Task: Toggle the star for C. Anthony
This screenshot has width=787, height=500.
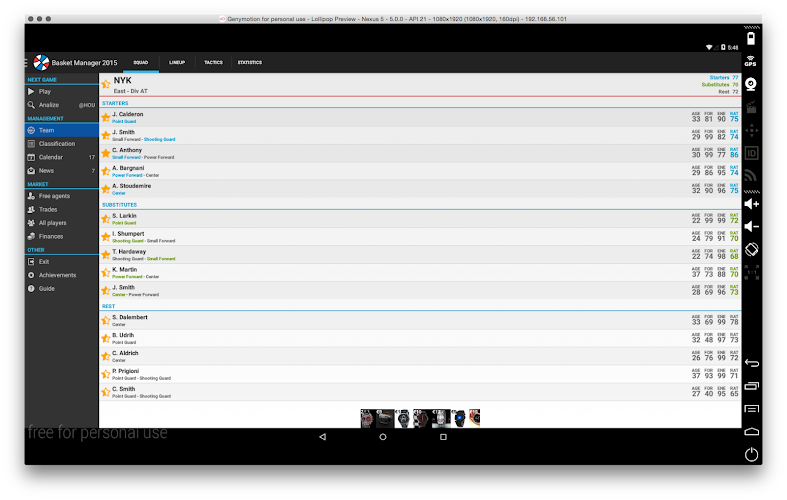Action: [x=106, y=153]
